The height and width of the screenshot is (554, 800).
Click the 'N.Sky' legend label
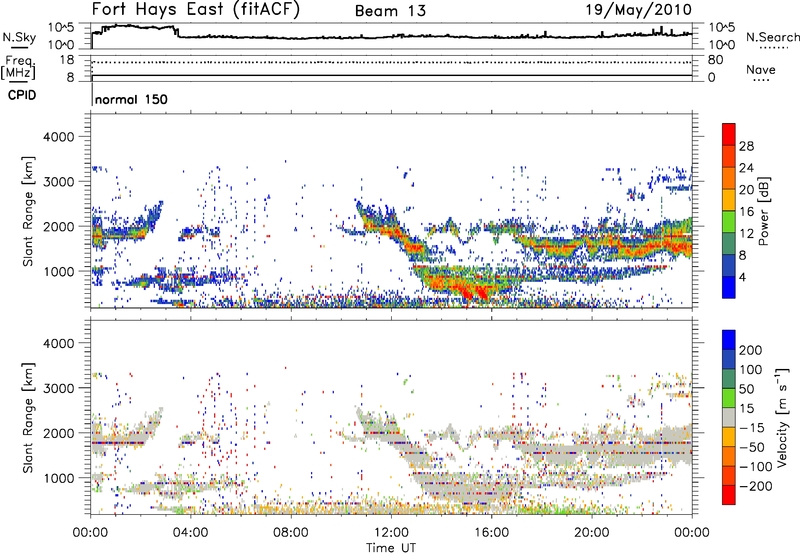pyautogui.click(x=19, y=37)
